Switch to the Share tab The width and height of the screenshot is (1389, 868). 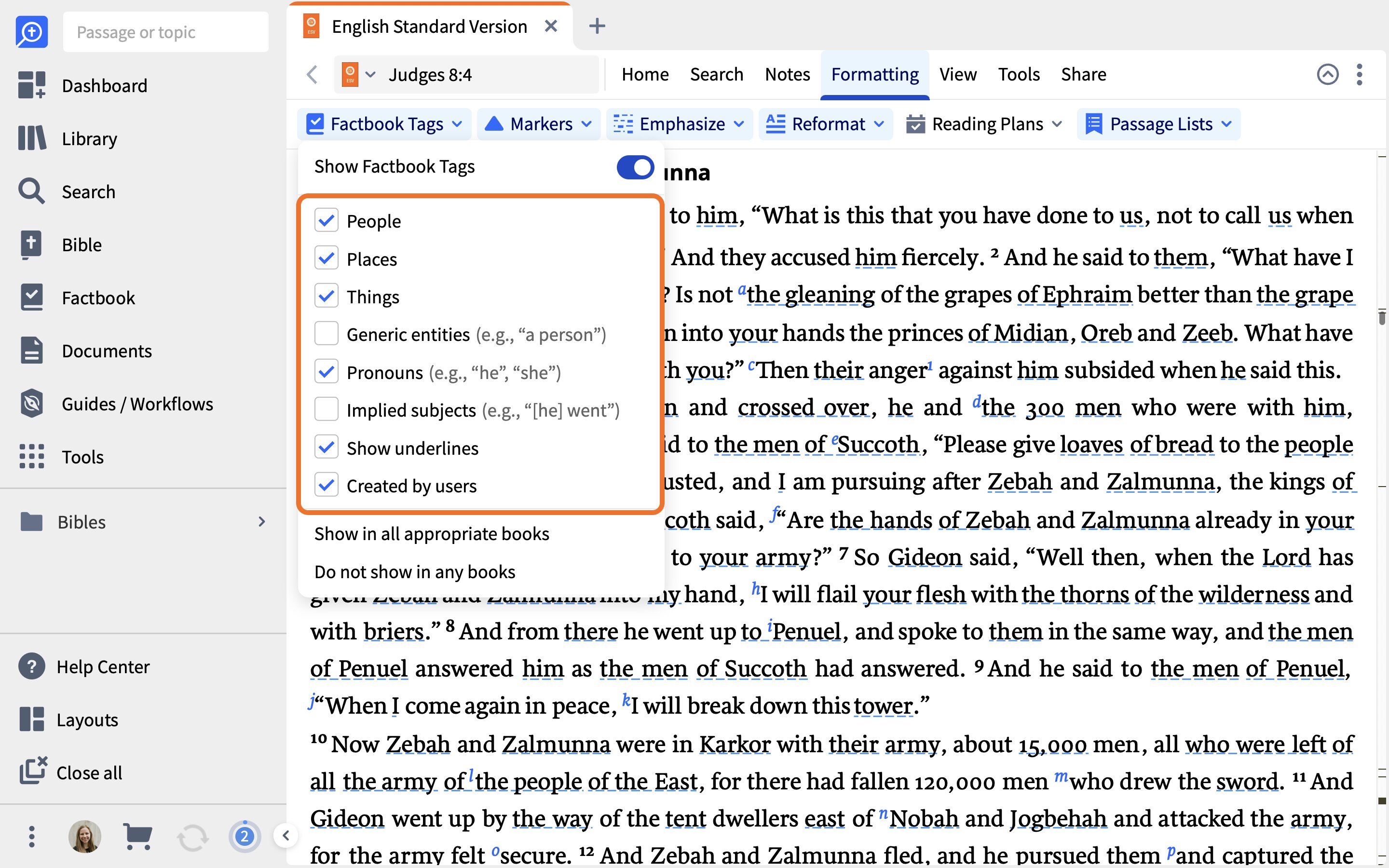pyautogui.click(x=1084, y=74)
